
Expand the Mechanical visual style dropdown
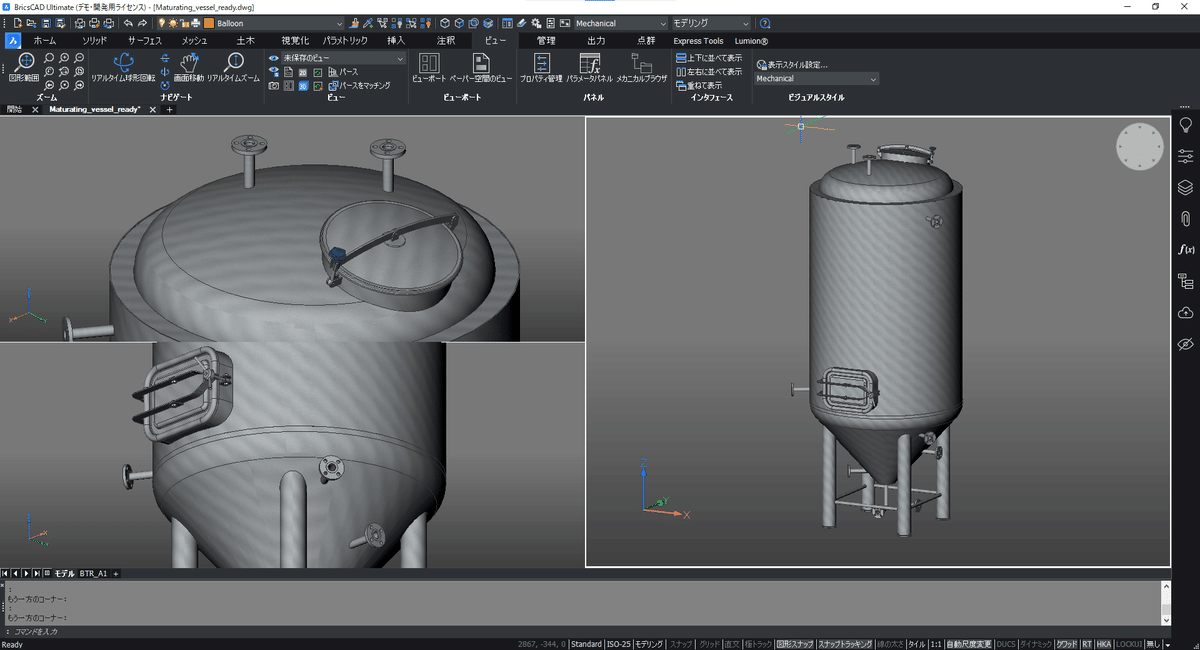[873, 79]
